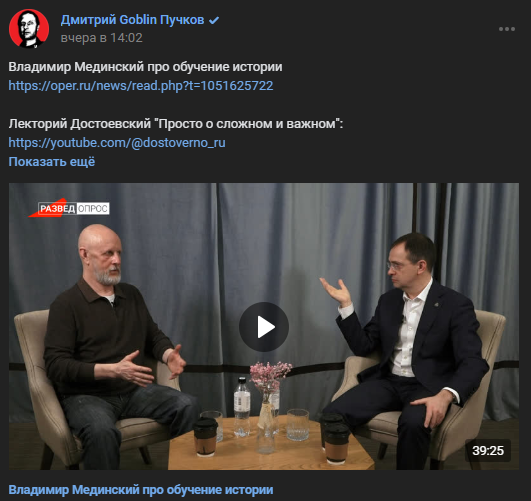
Task: Click the РАЗВЕДОПРОС logo in the video
Action: [x=69, y=208]
